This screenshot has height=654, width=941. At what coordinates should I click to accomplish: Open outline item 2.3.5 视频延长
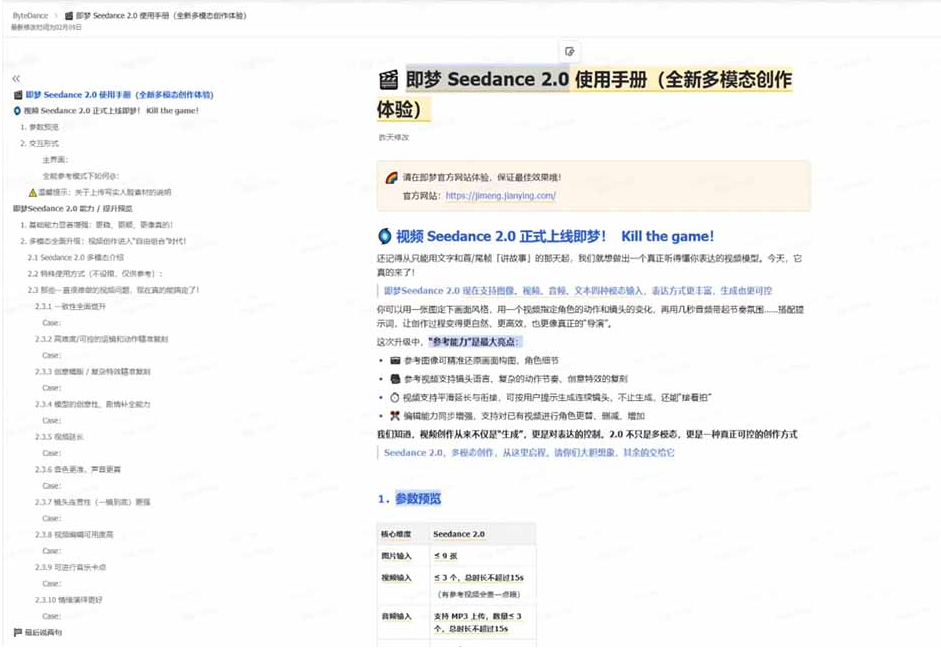coord(59,437)
